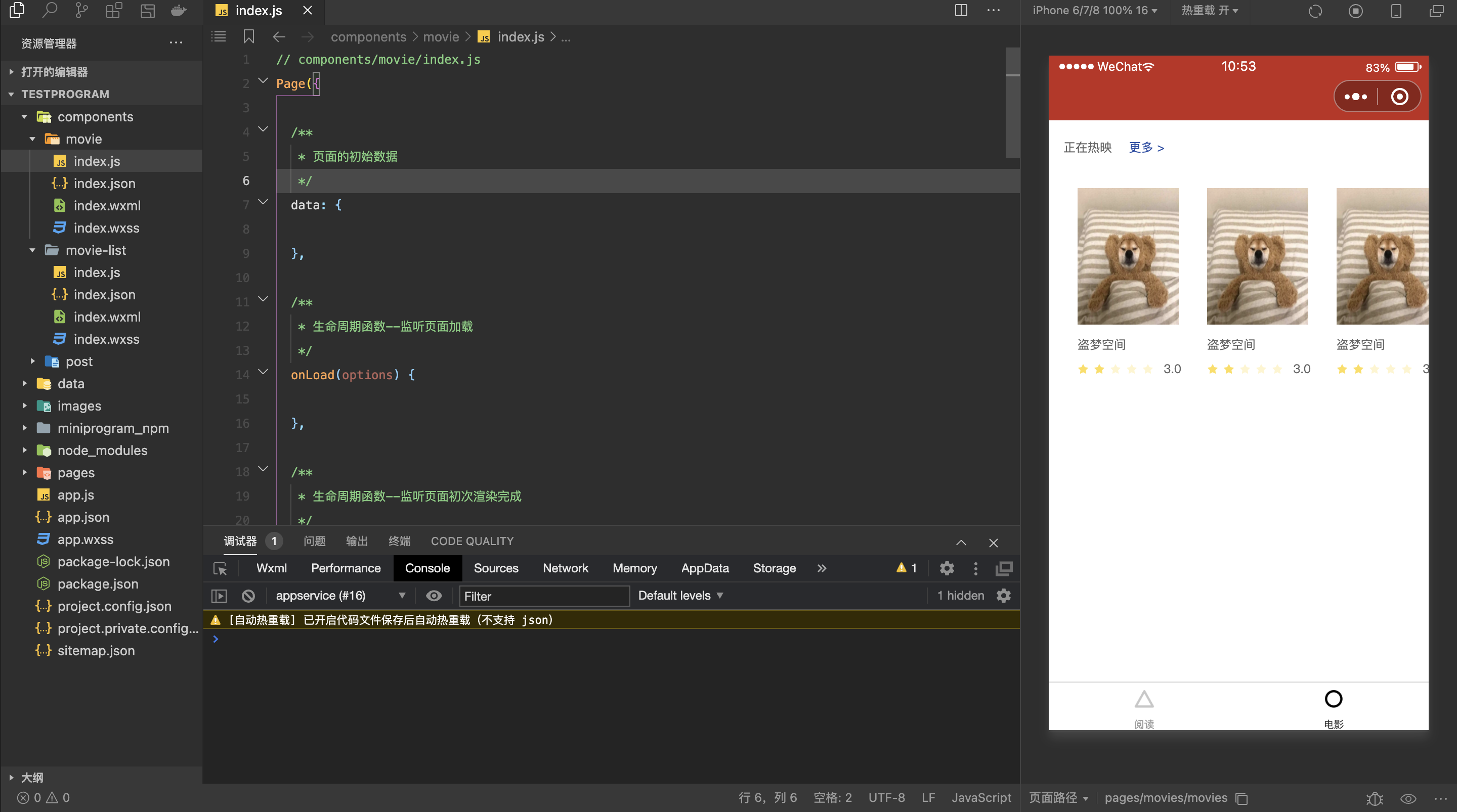Select the 电影 tab bar item
This screenshot has width=1457, height=812.
(x=1333, y=709)
